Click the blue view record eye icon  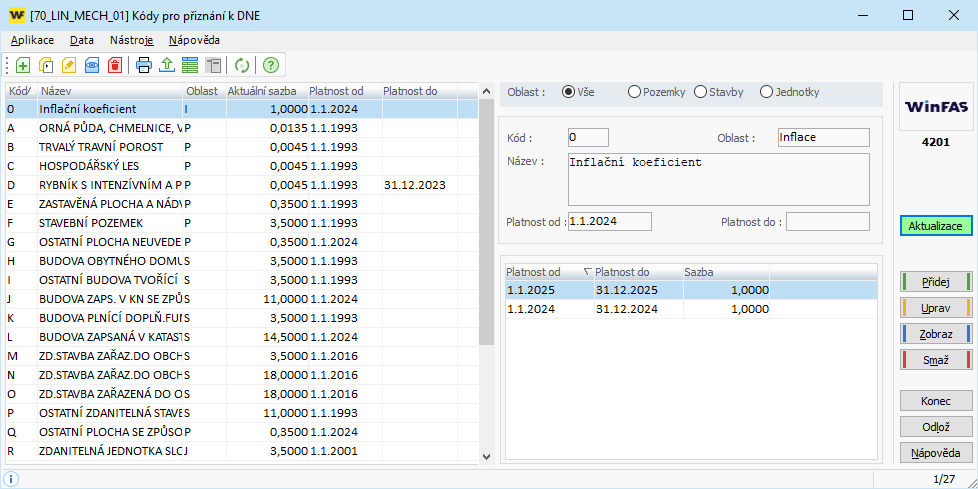[x=92, y=65]
